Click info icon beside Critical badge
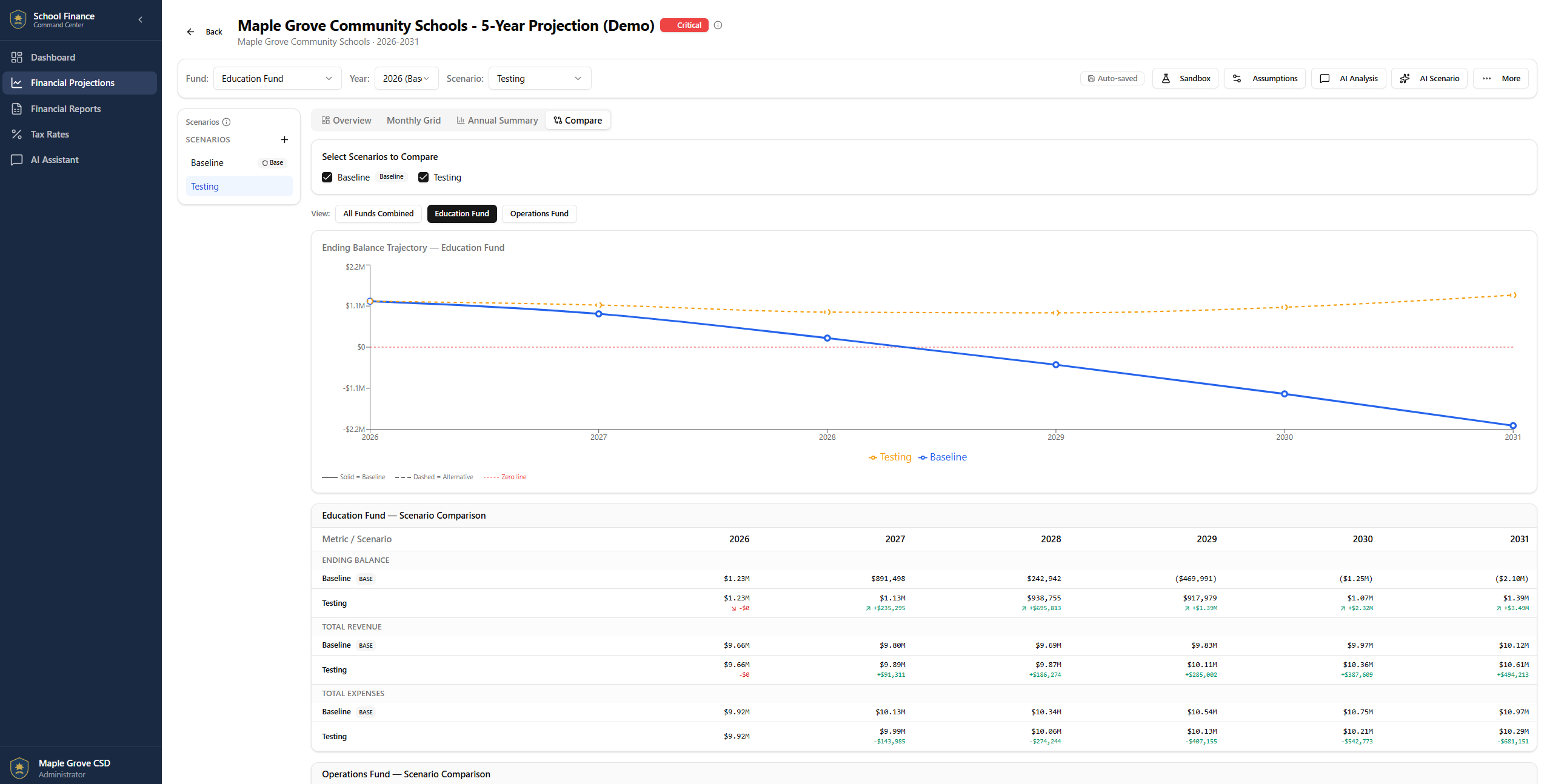Screen dimensions: 1547x784 (x=718, y=25)
